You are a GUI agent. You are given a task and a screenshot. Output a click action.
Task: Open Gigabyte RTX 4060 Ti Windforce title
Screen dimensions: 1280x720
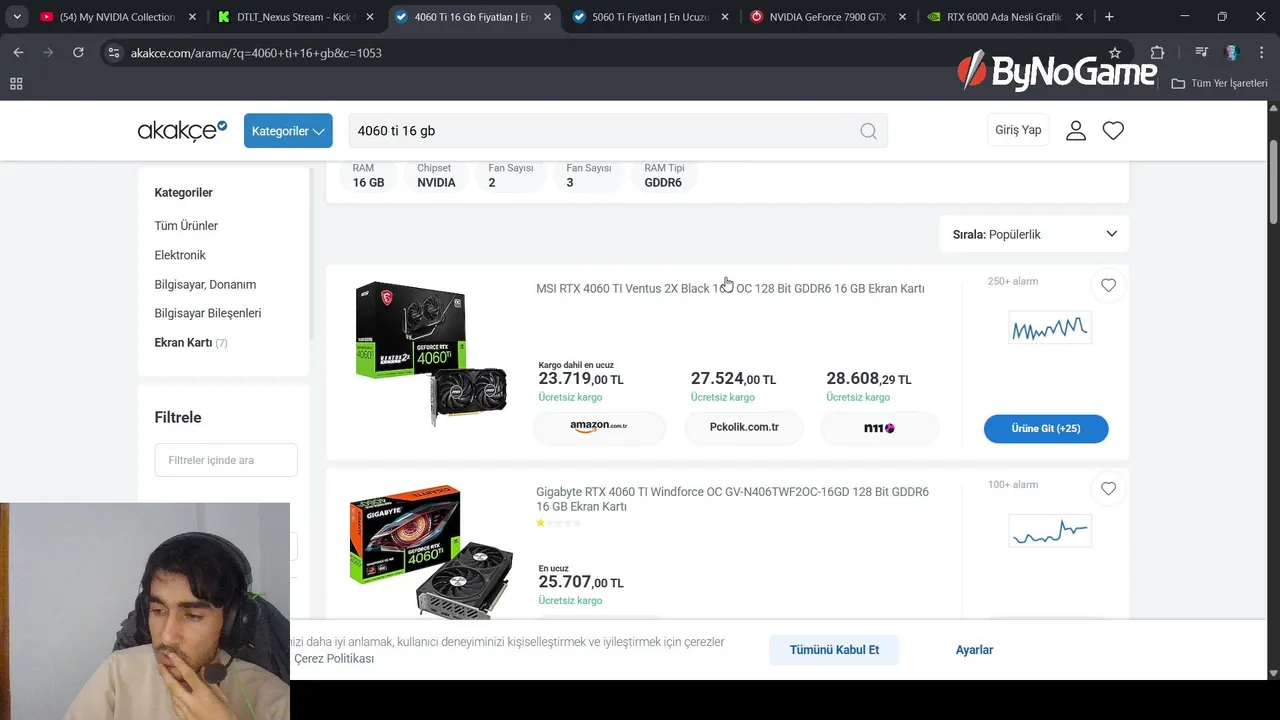point(732,499)
